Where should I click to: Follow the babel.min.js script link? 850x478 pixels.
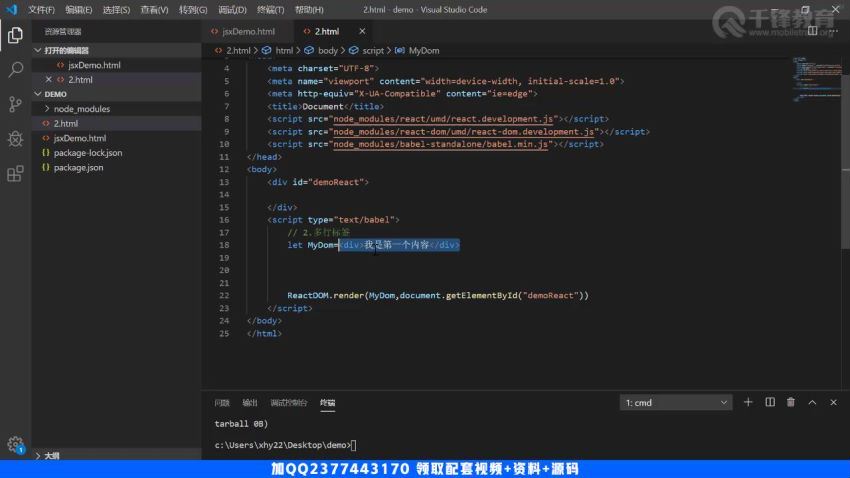440,144
